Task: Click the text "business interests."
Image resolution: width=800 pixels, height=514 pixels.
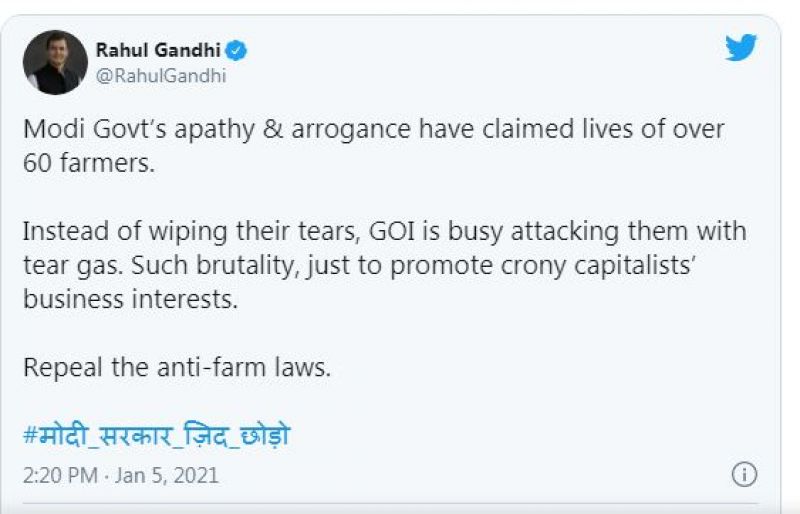Action: (130, 300)
